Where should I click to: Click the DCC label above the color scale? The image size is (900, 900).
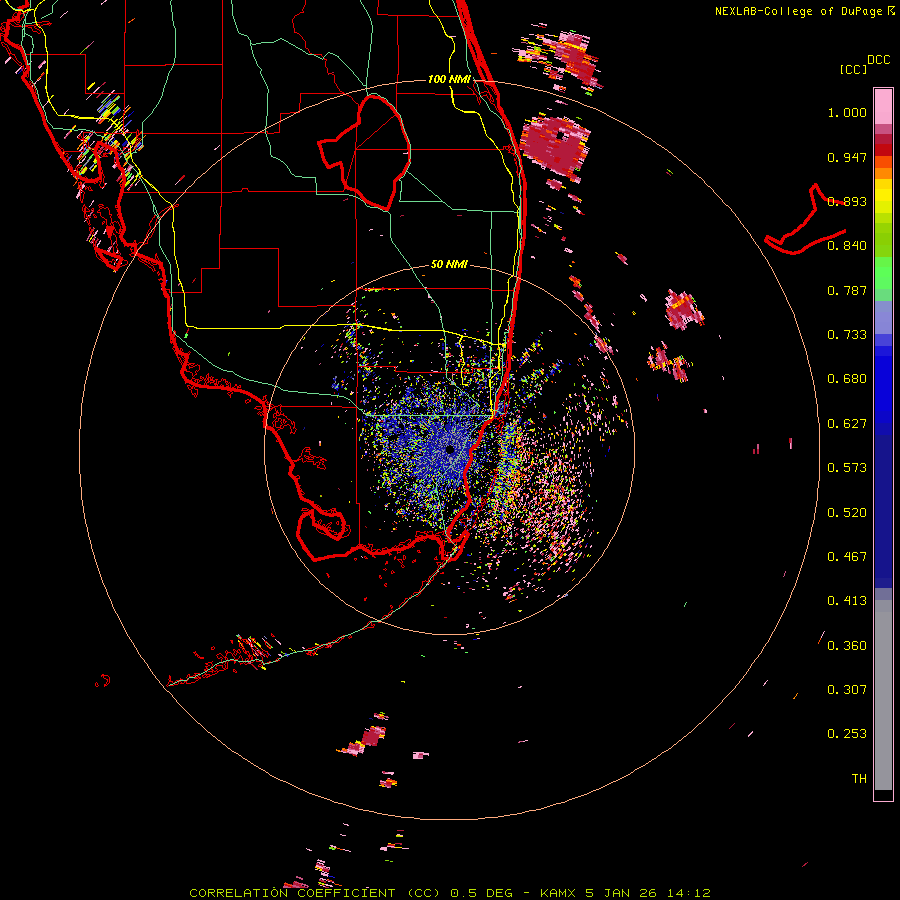878,59
